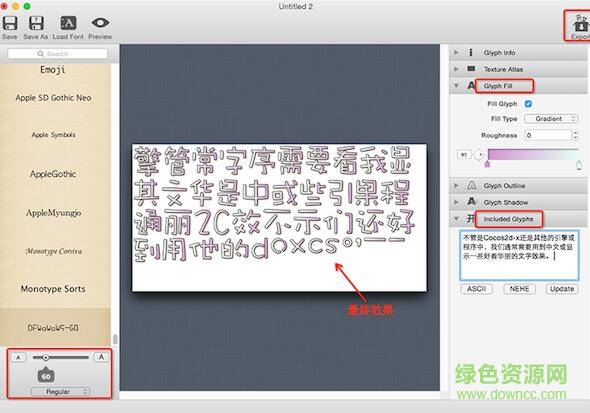Click the Update button
Viewport: 590px width, 413px height.
[x=562, y=289]
